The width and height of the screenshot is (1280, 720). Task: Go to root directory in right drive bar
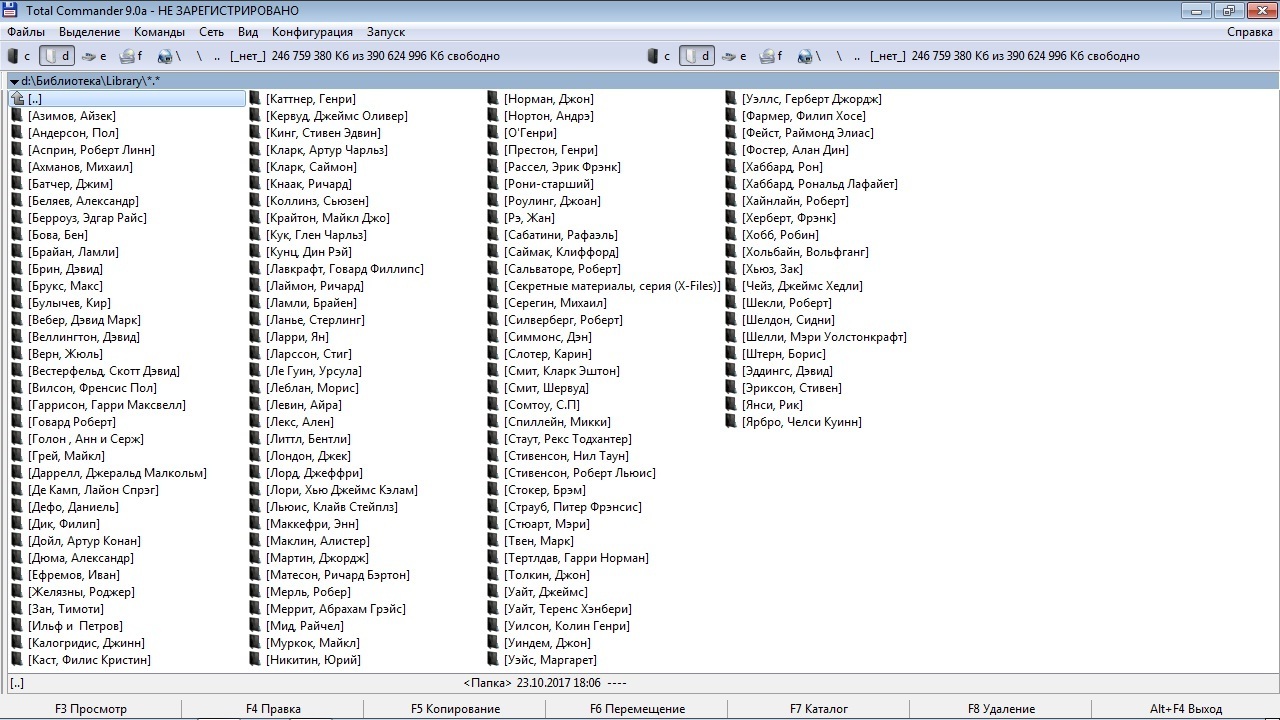839,56
